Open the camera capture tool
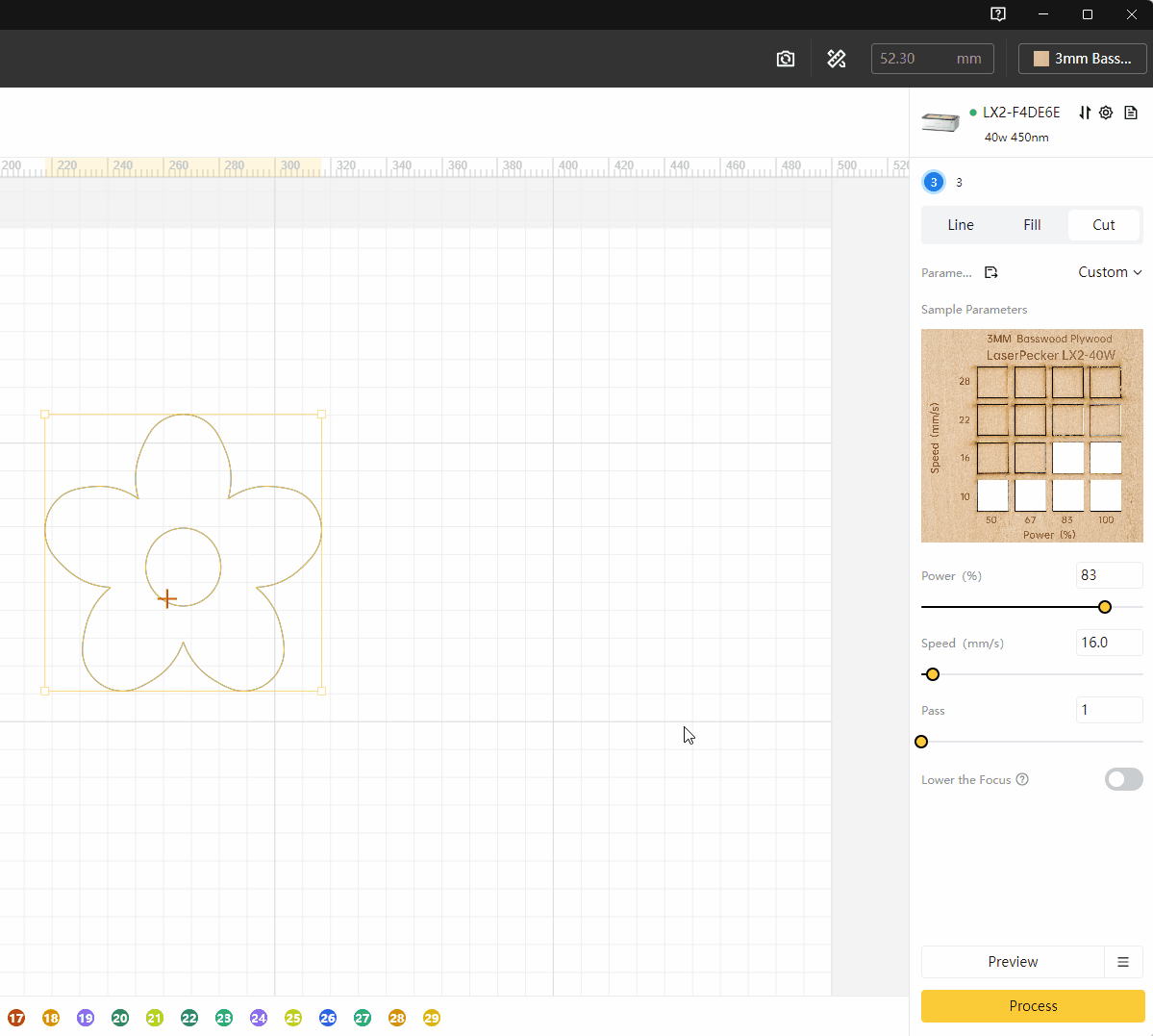Image resolution: width=1153 pixels, height=1036 pixels. click(786, 59)
